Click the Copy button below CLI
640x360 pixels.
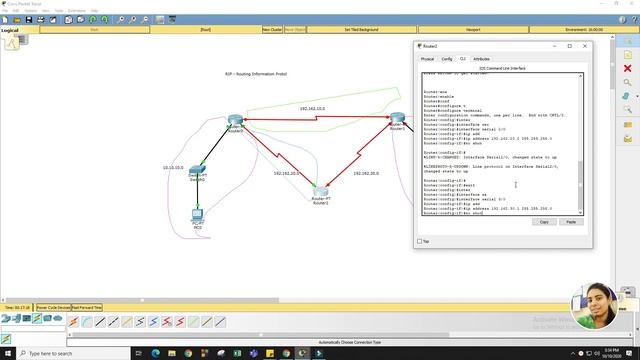(x=544, y=222)
